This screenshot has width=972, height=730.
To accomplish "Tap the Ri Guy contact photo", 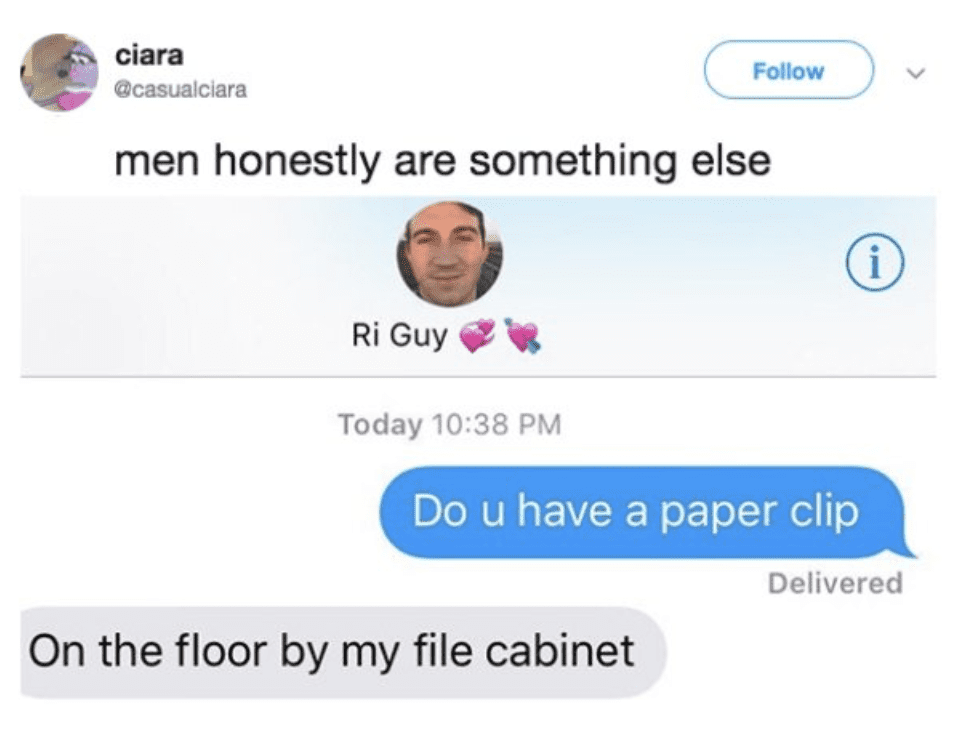I will 449,254.
